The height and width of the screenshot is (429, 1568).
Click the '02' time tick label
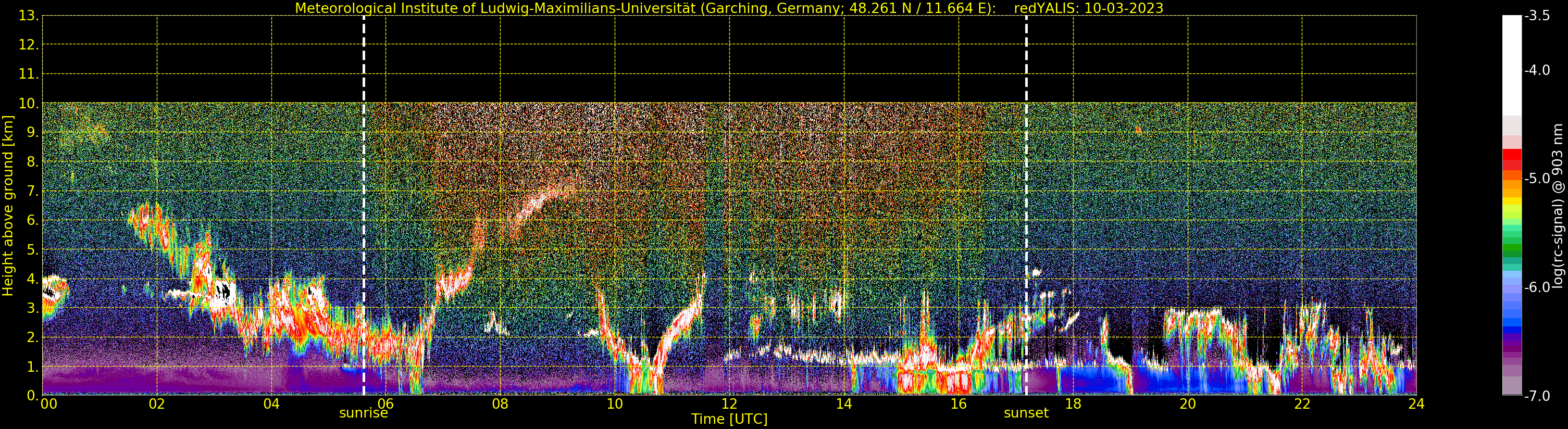click(156, 404)
